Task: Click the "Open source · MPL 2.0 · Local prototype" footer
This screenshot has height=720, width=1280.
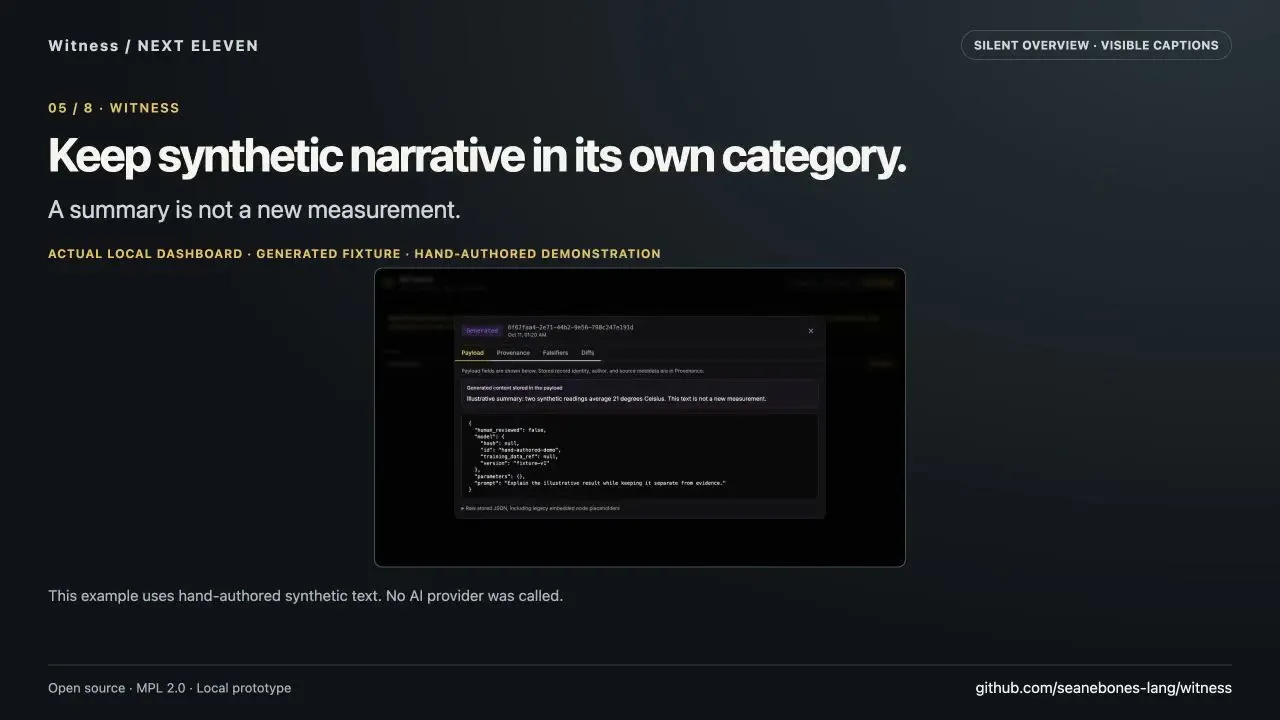Action: 170,688
